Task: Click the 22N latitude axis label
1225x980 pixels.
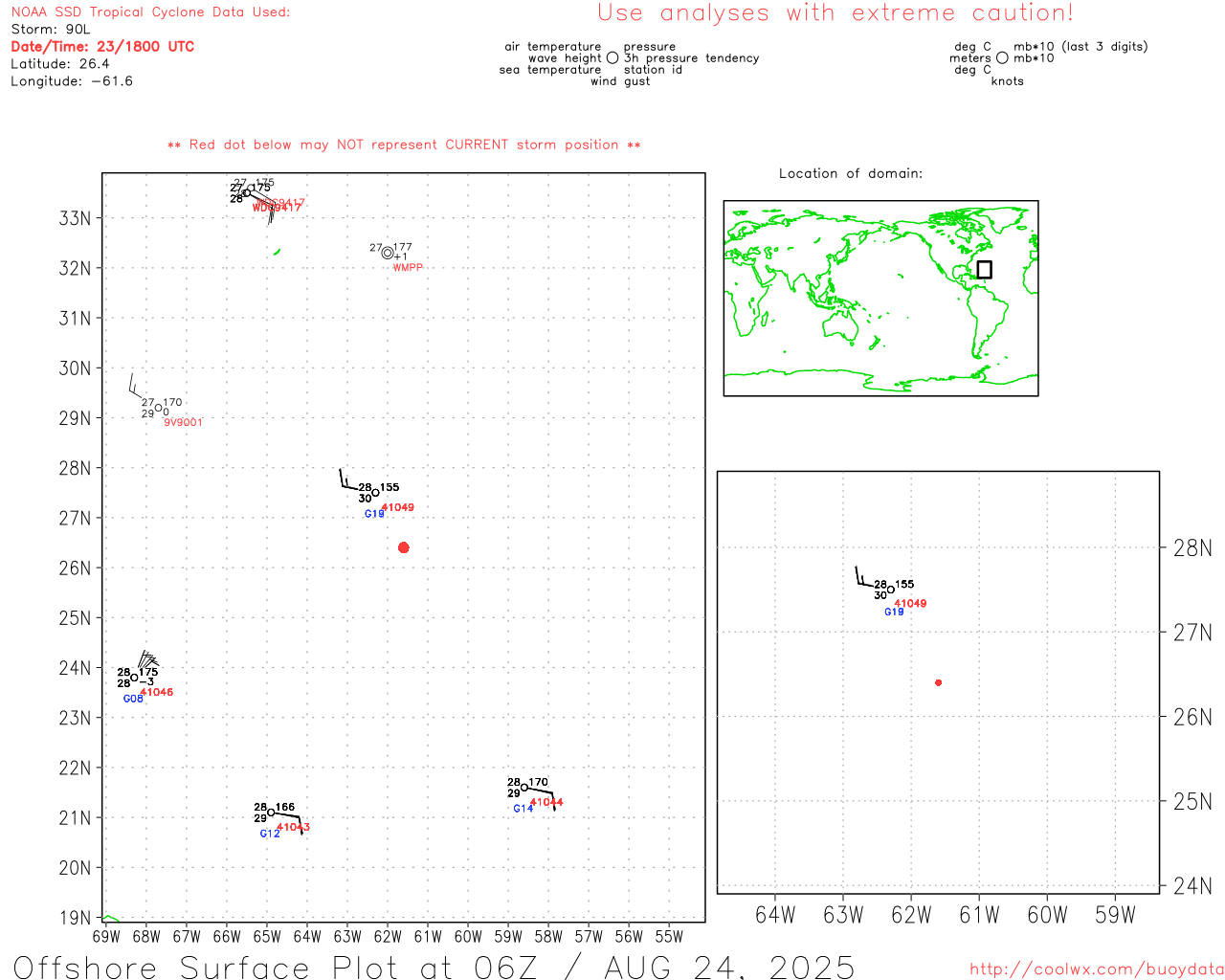Action: pyautogui.click(x=75, y=768)
